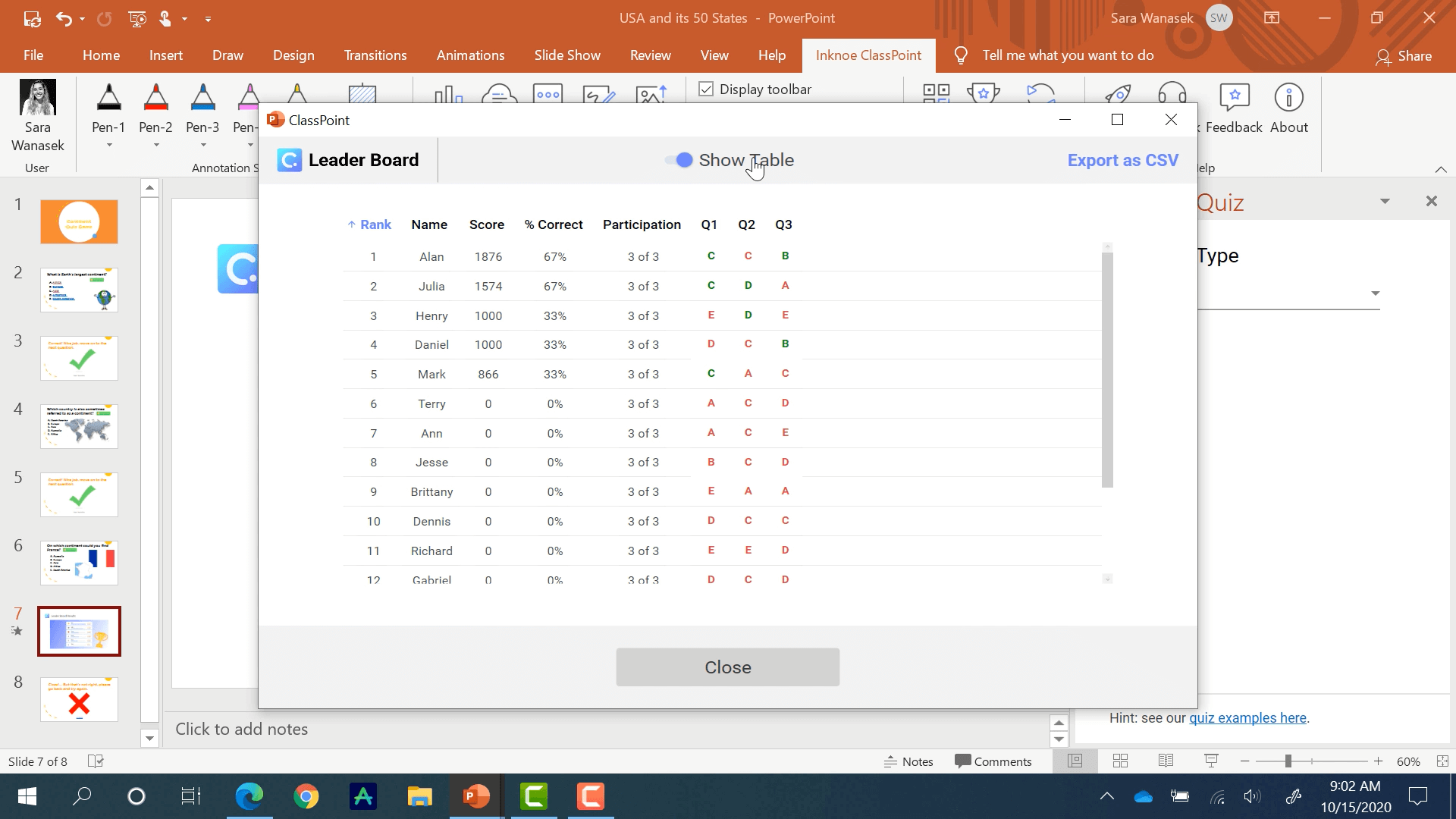Screen dimensions: 1456x819
Task: Toggle the Show Table switch
Action: tap(679, 160)
